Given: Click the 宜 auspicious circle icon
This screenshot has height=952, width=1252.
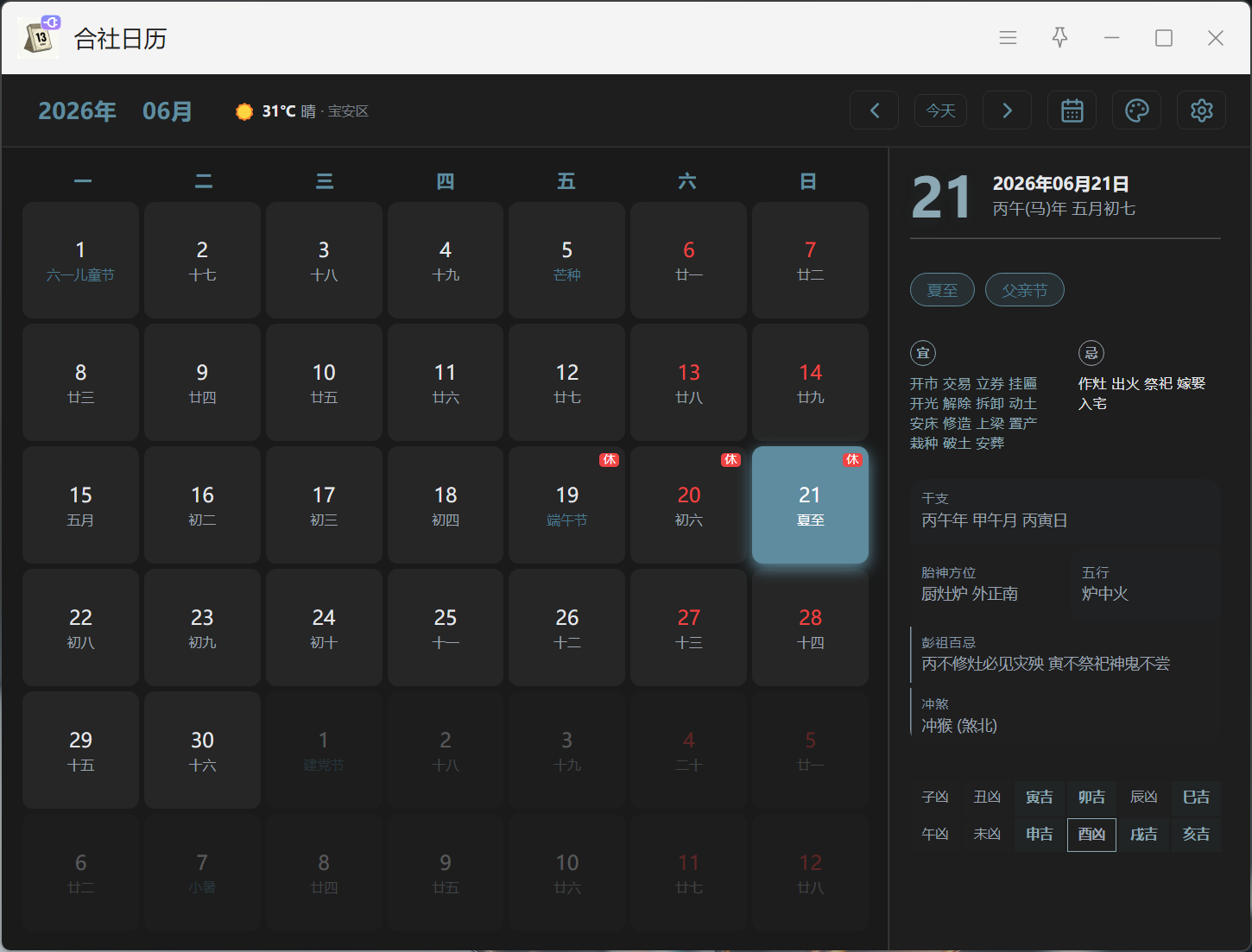Looking at the screenshot, I should coord(923,353).
